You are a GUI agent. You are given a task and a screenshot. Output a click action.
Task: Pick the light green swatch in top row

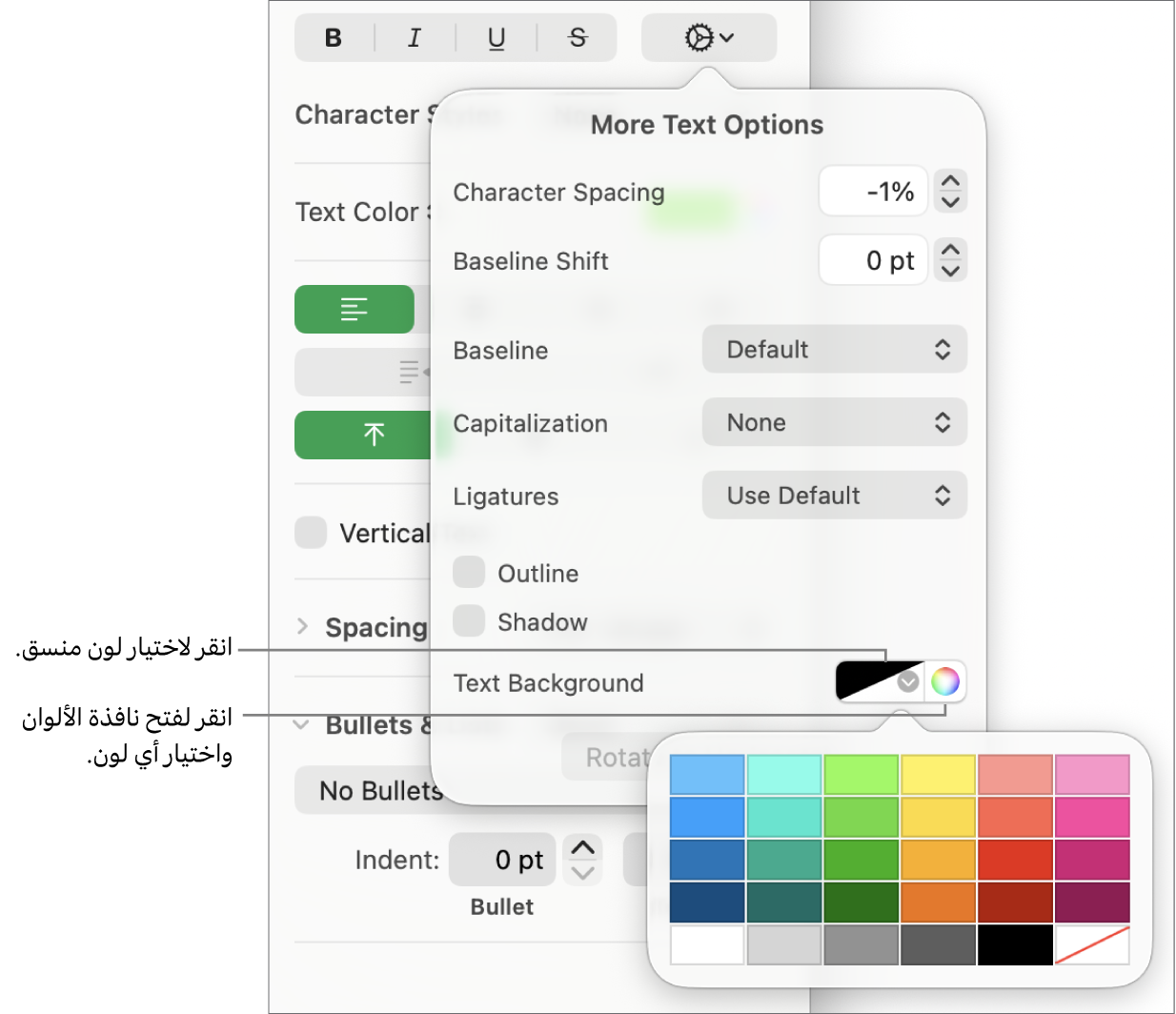[x=862, y=775]
